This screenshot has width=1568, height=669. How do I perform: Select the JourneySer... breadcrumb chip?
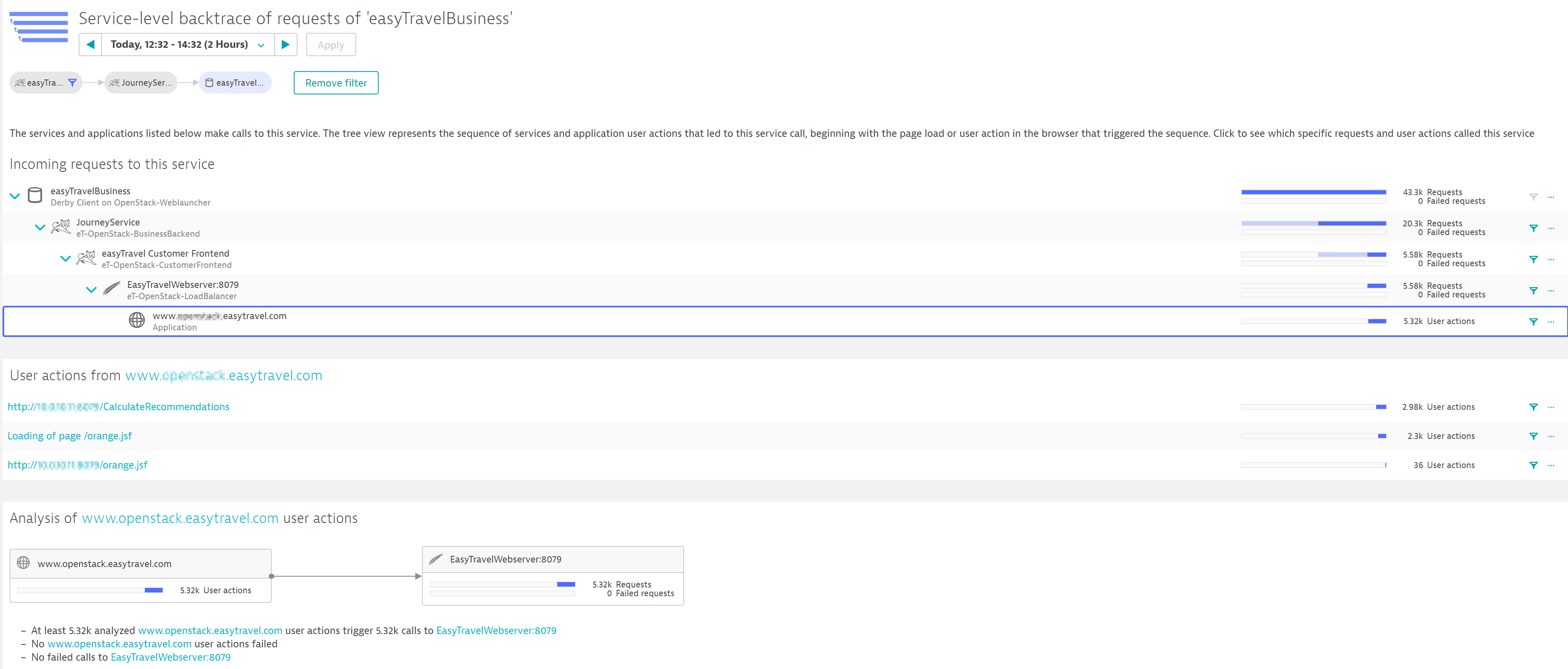tap(141, 83)
